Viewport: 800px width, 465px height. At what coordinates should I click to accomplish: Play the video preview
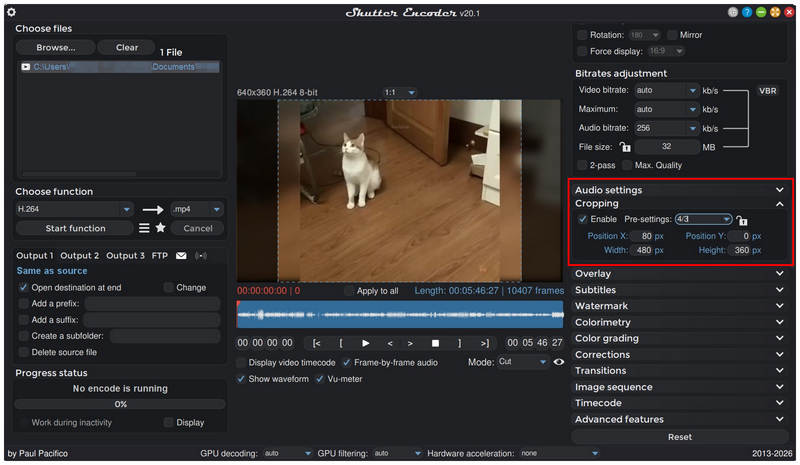[365, 344]
